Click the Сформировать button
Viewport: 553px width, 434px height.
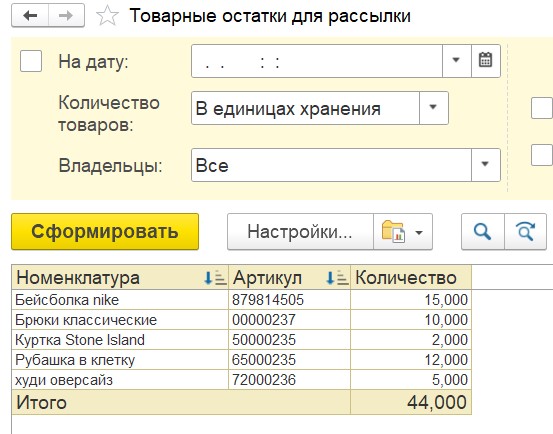click(x=105, y=232)
